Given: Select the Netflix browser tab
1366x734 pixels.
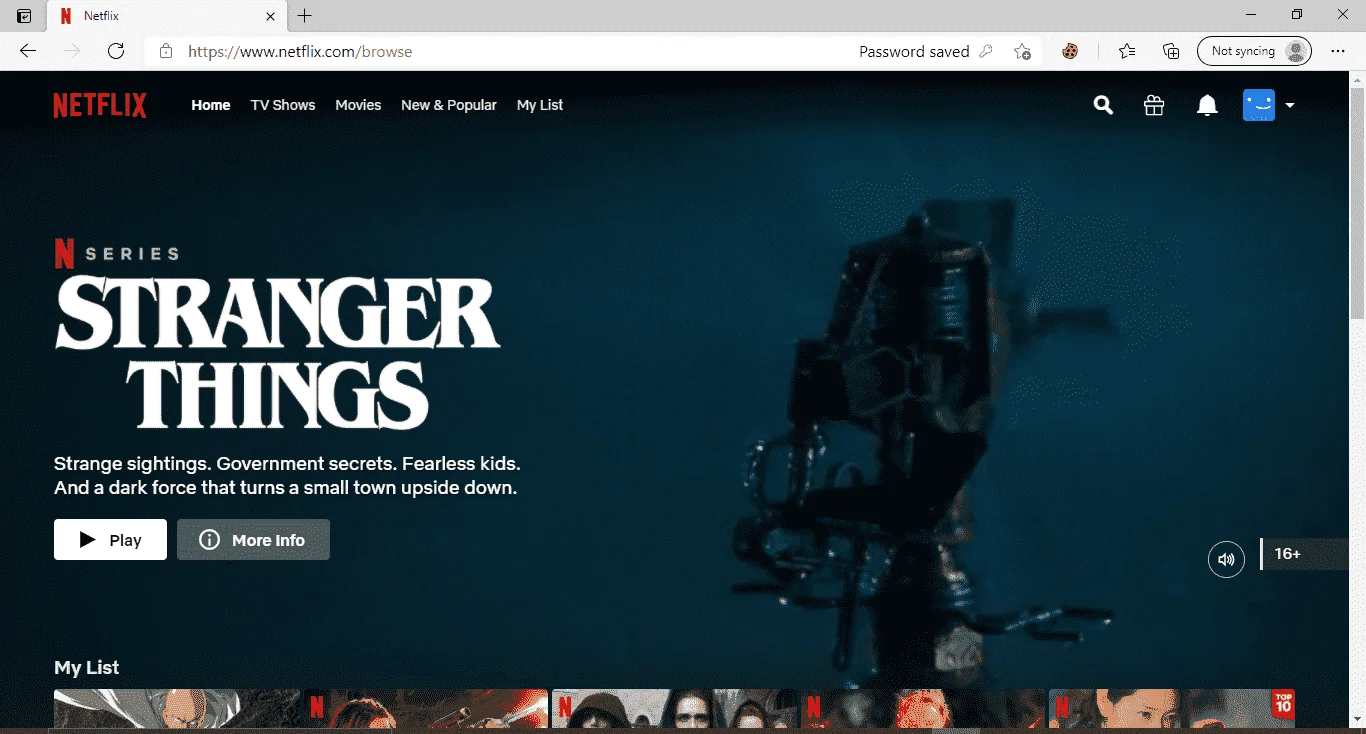Looking at the screenshot, I should [x=165, y=16].
